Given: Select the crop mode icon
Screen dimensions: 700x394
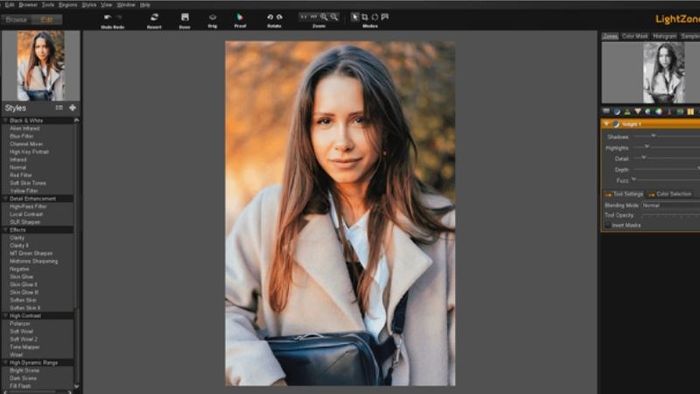Looking at the screenshot, I should coord(365,17).
